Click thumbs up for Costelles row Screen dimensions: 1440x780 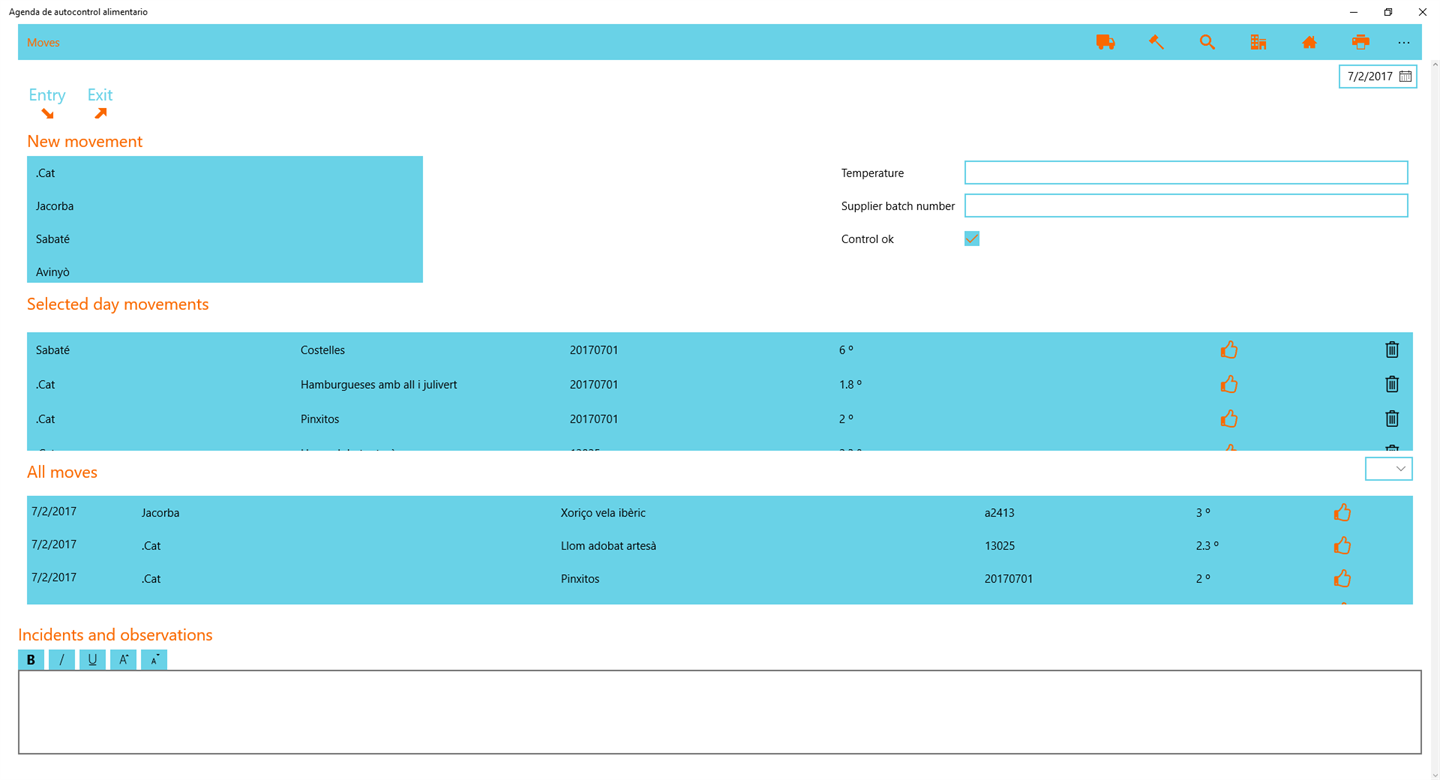point(1229,350)
